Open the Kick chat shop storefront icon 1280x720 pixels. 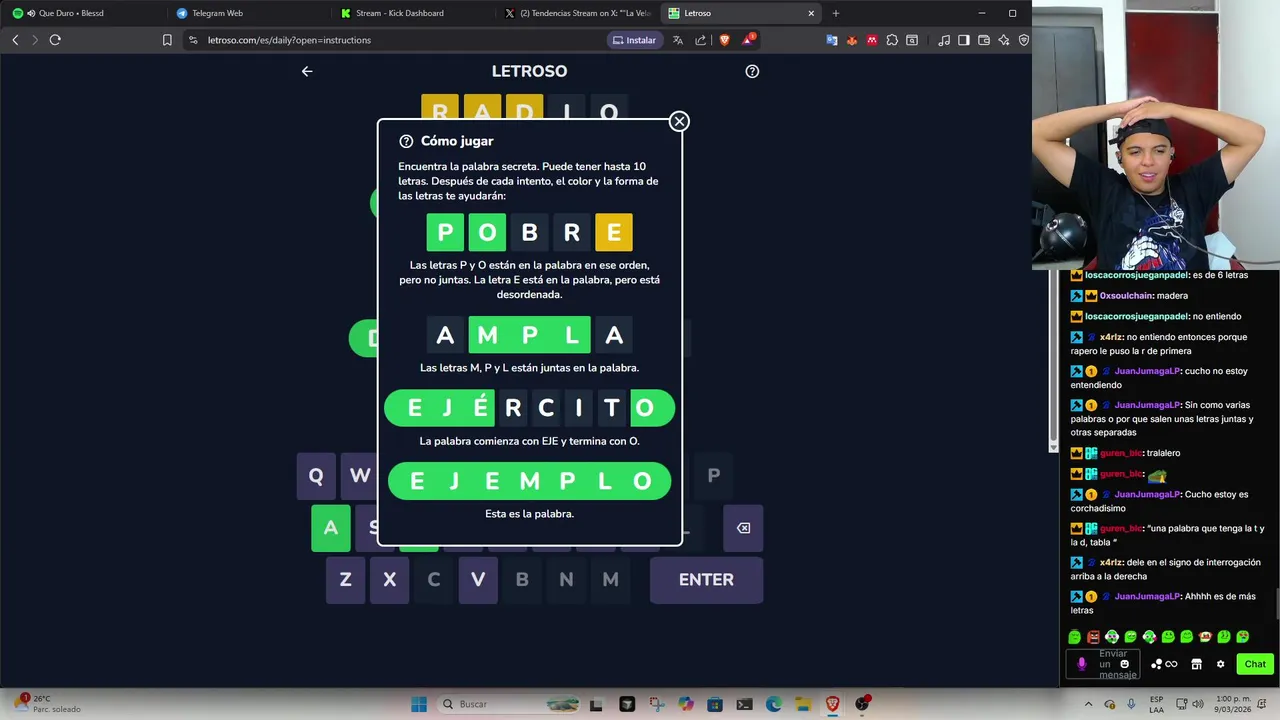pyautogui.click(x=1196, y=664)
